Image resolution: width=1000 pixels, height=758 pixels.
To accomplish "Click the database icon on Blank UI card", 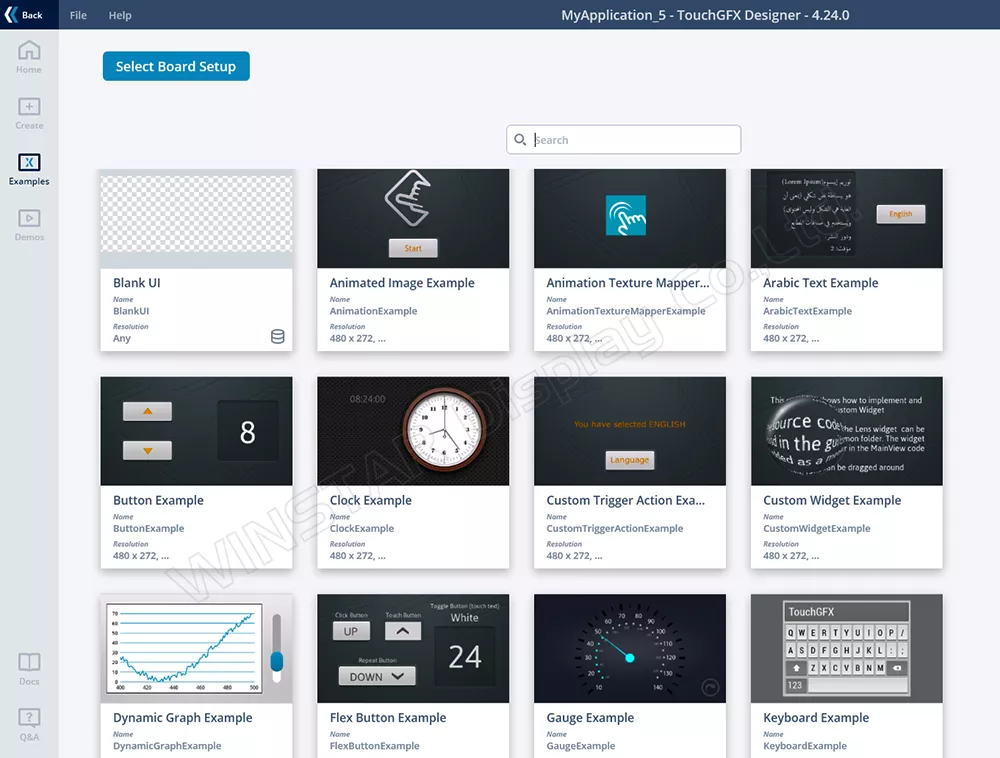I will 278,337.
